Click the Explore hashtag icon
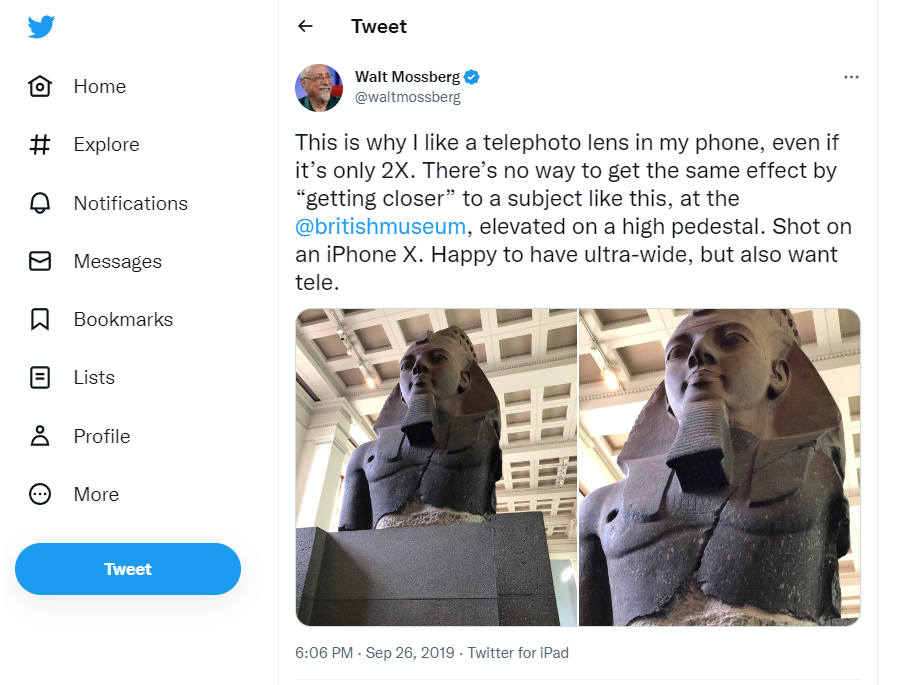The height and width of the screenshot is (685, 898). pos(40,145)
